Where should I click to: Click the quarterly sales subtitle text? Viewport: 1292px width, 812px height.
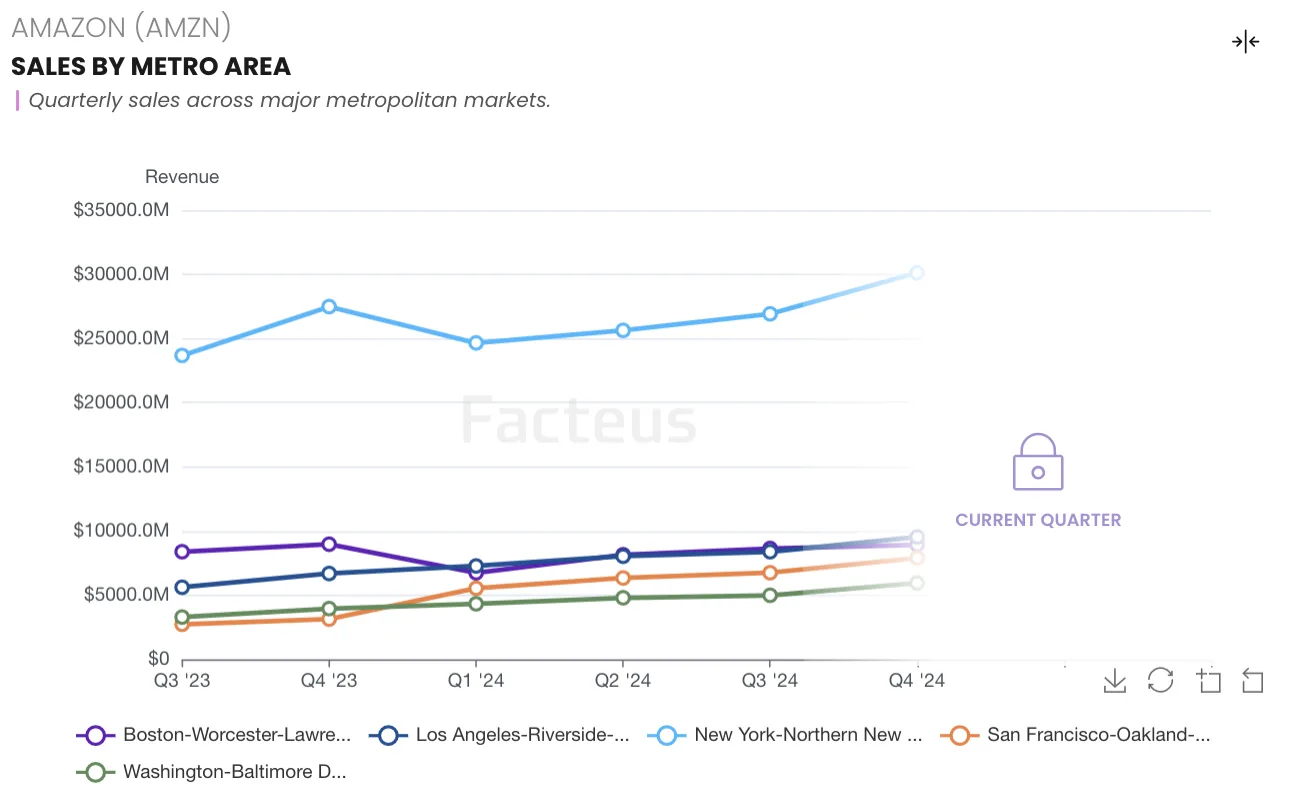pyautogui.click(x=290, y=100)
